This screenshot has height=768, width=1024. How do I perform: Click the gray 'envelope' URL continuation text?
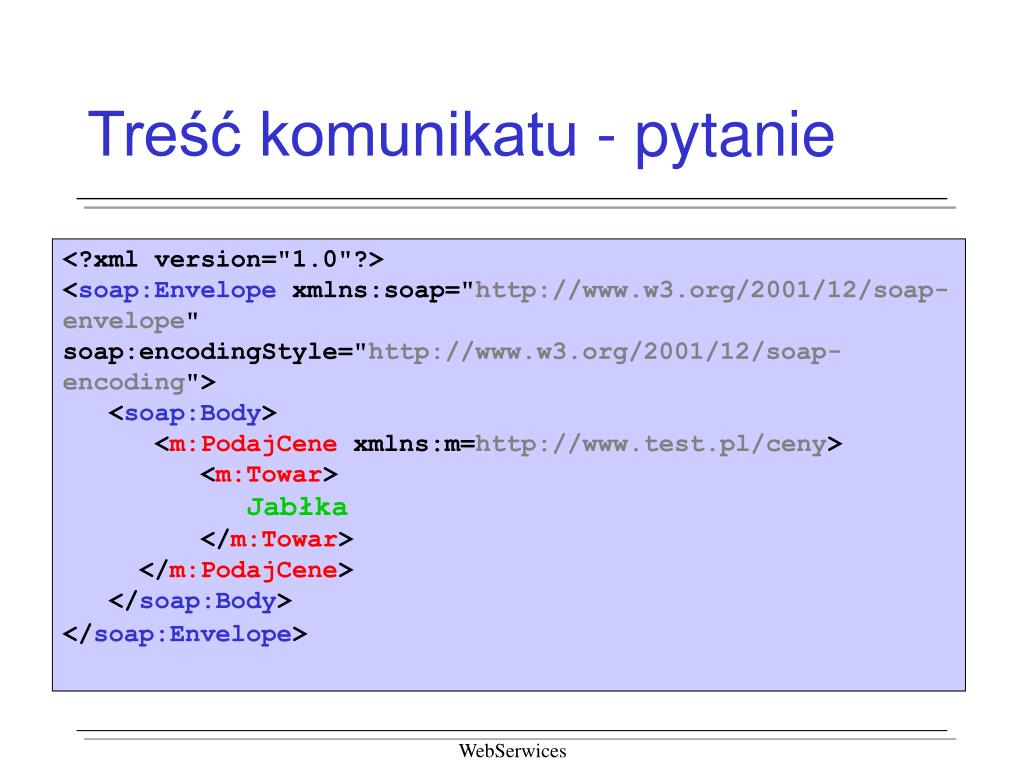[x=124, y=321]
